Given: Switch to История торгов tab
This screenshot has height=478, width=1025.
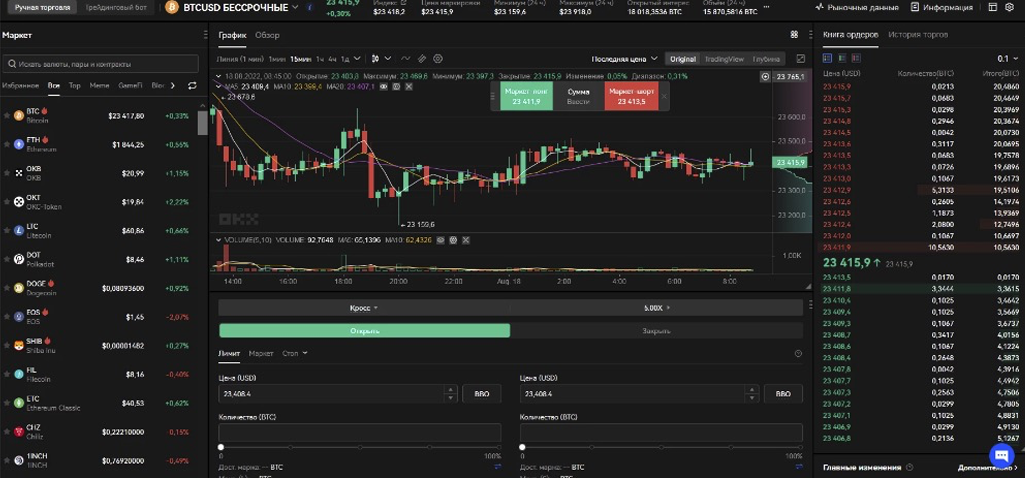Looking at the screenshot, I should tap(917, 35).
